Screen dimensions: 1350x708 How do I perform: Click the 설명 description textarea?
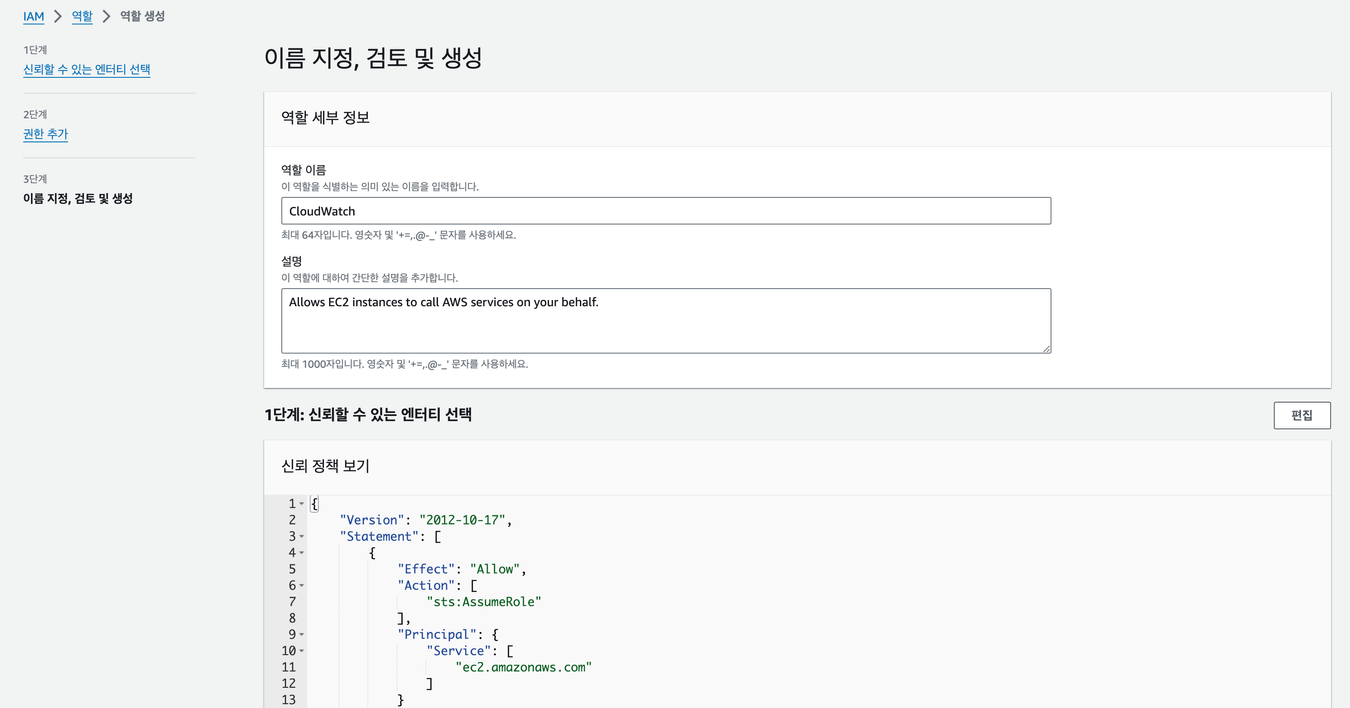[x=666, y=321]
